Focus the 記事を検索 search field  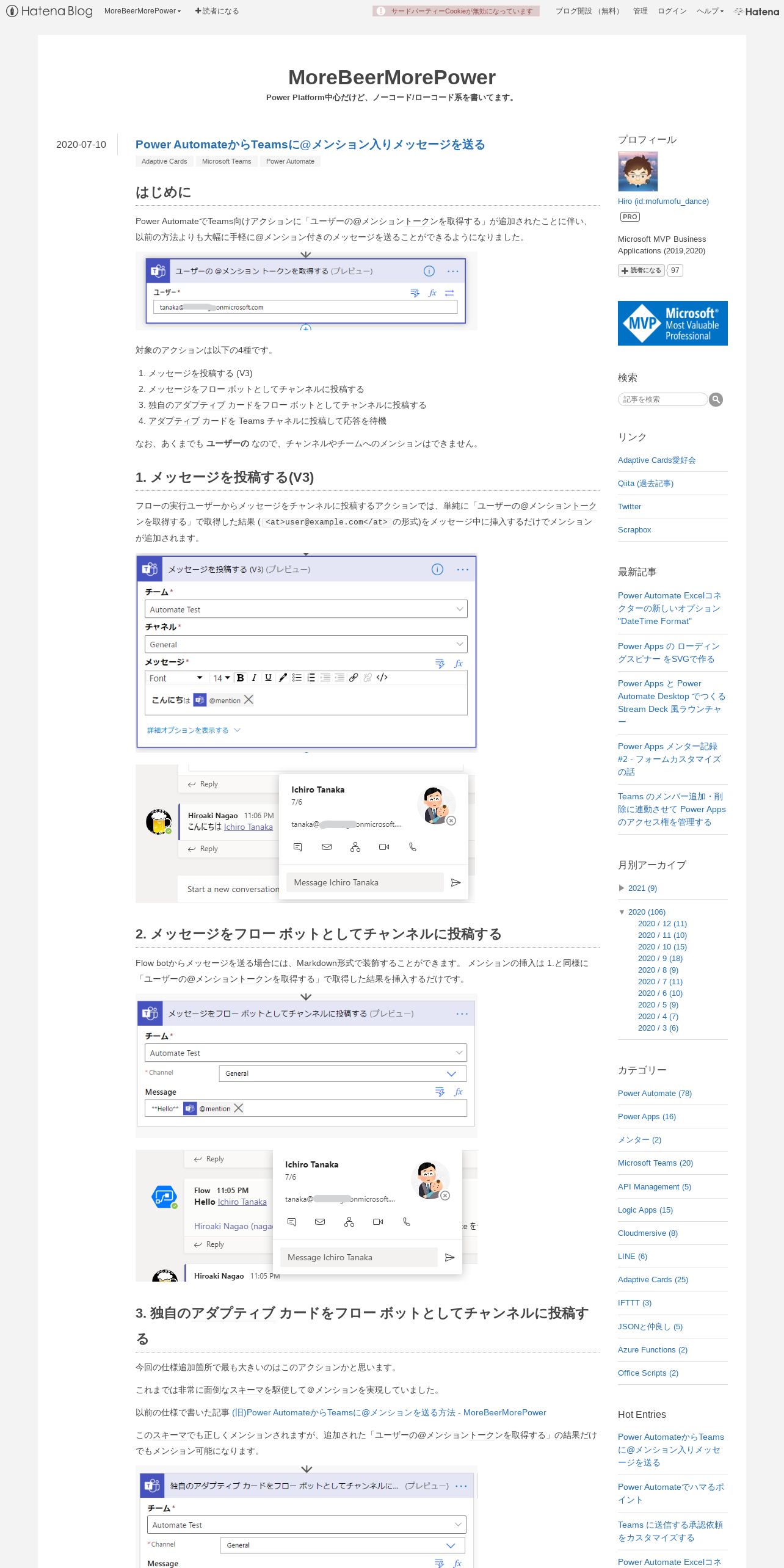tap(662, 399)
